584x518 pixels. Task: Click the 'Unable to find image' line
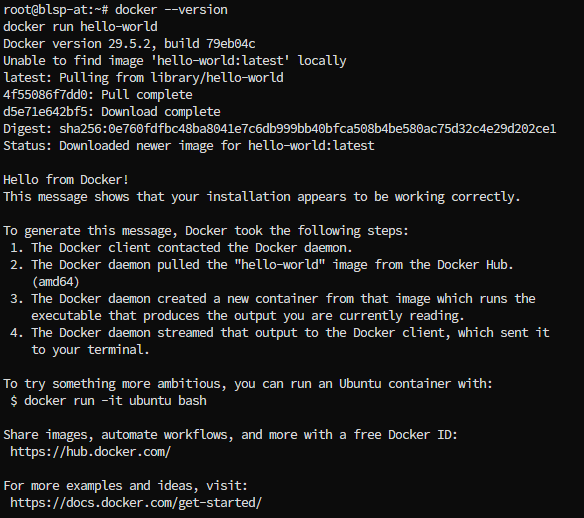pos(175,61)
